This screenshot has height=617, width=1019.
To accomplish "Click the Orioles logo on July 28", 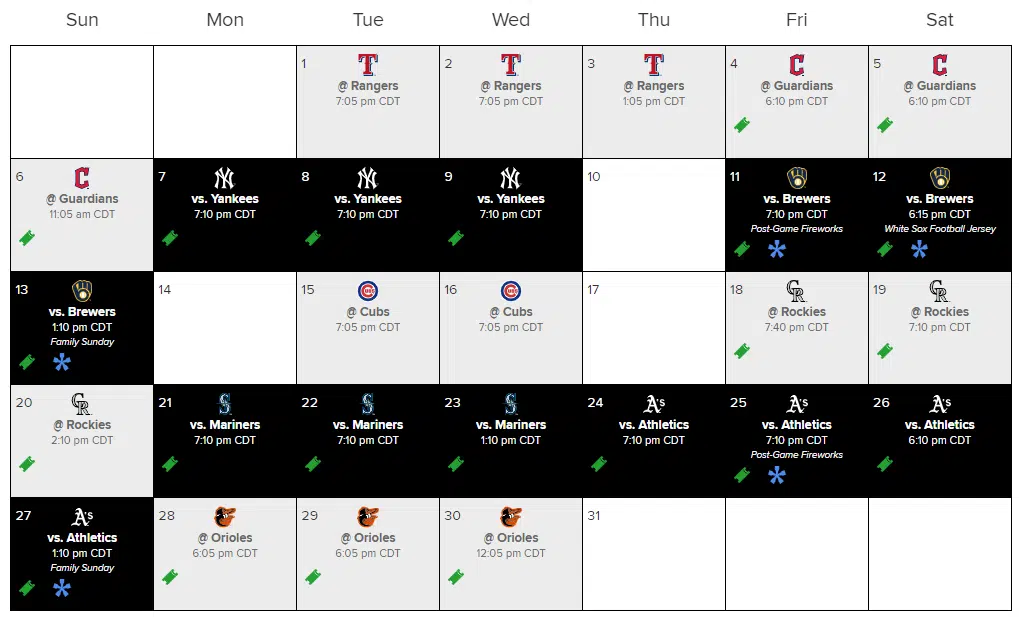I will (x=225, y=517).
